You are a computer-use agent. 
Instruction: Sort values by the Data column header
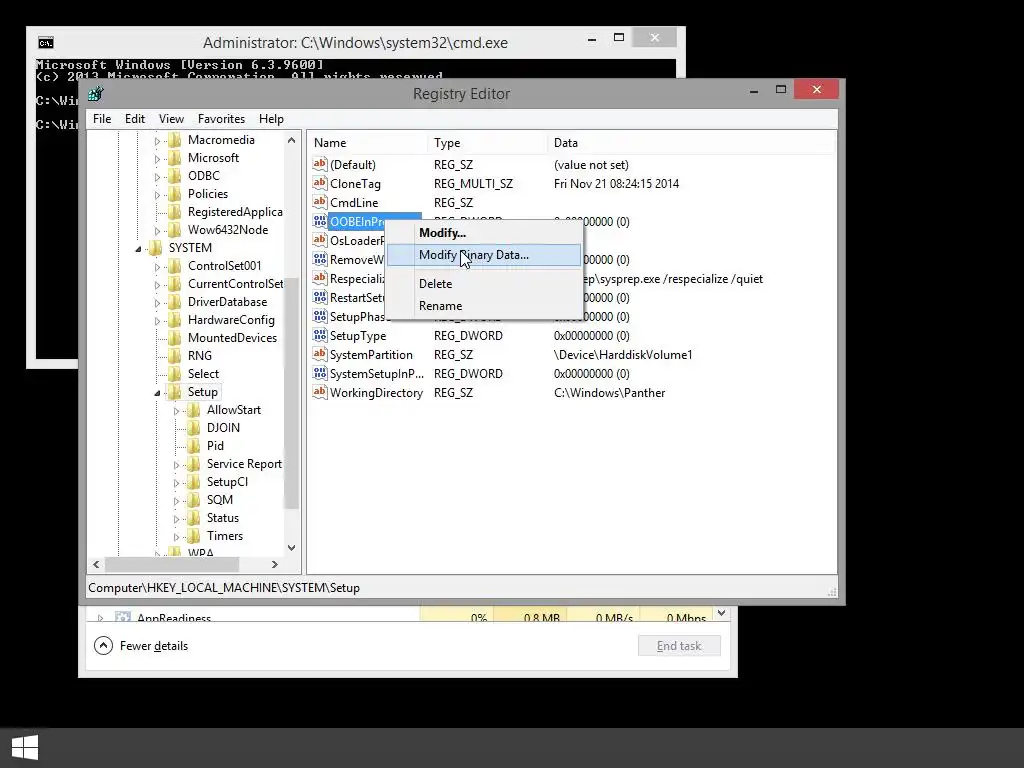coord(691,143)
